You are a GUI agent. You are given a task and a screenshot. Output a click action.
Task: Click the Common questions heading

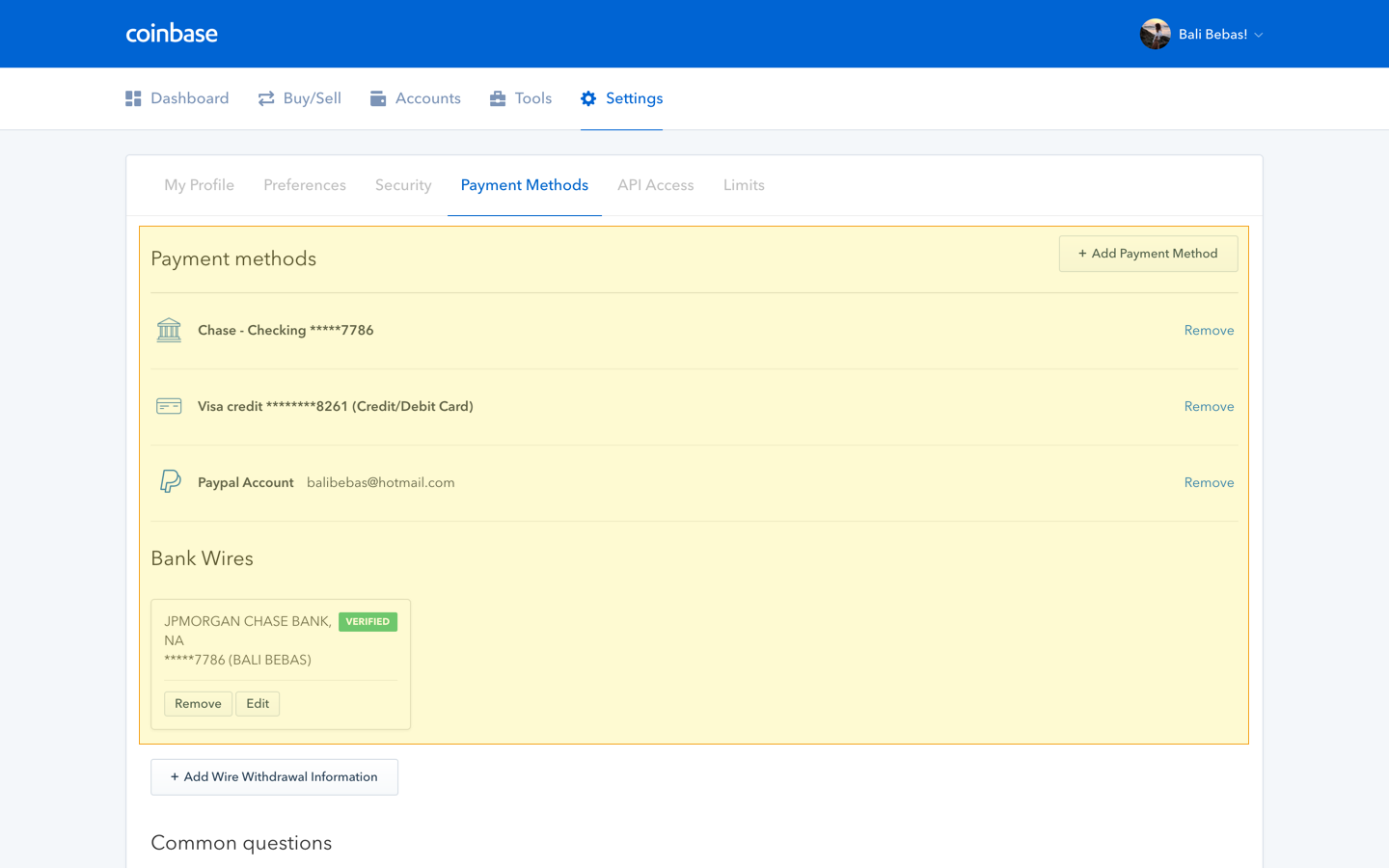241,843
